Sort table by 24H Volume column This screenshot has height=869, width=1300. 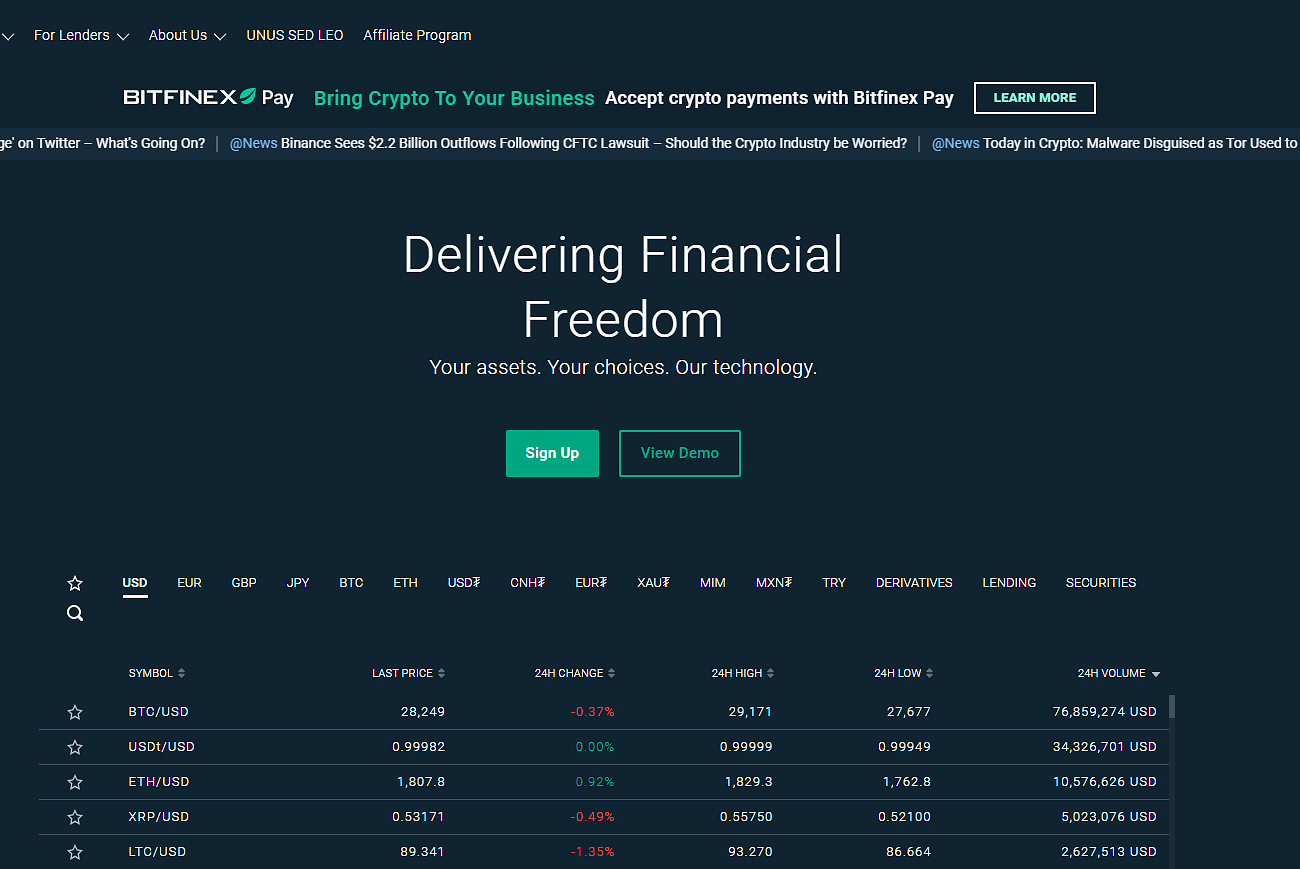[1119, 673]
